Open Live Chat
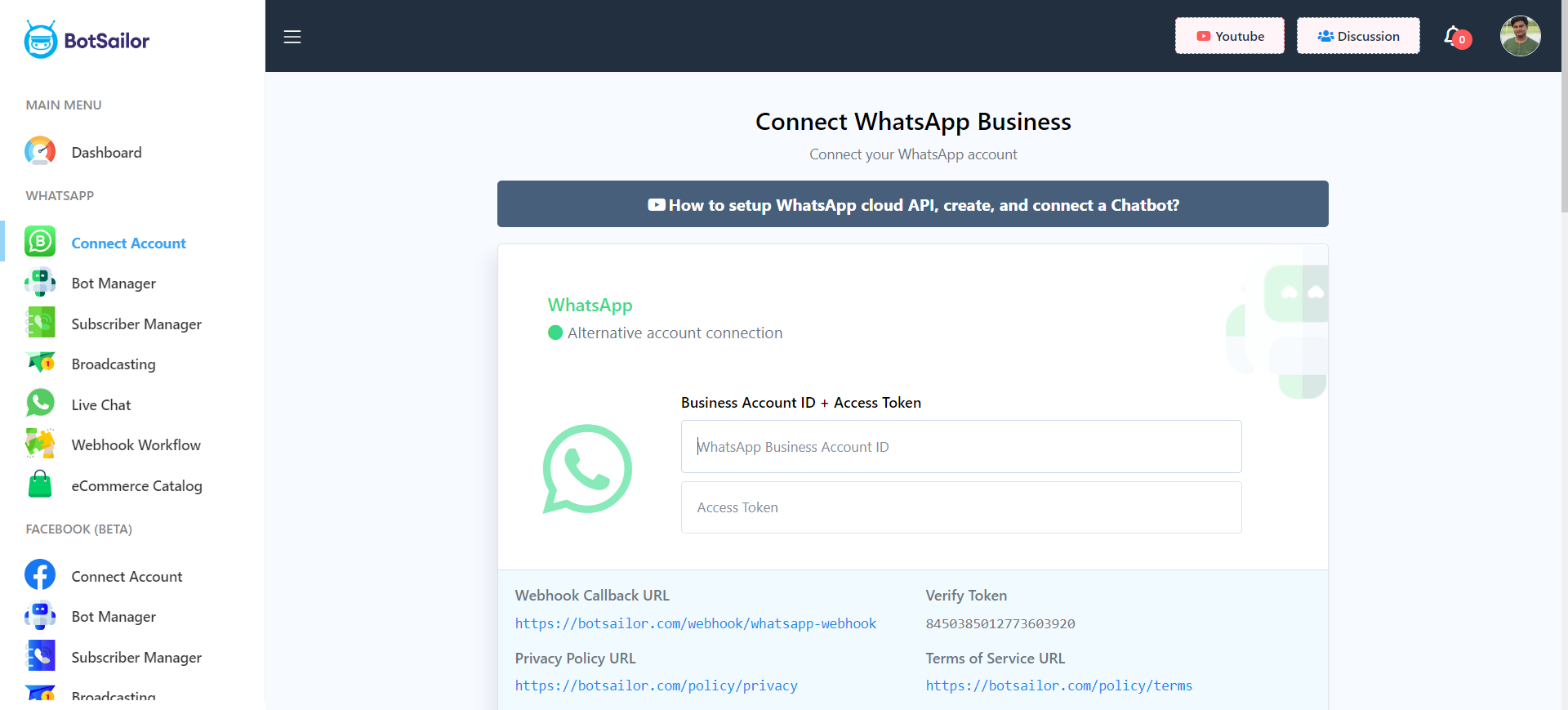Screen dimensions: 1568x710 101,405
